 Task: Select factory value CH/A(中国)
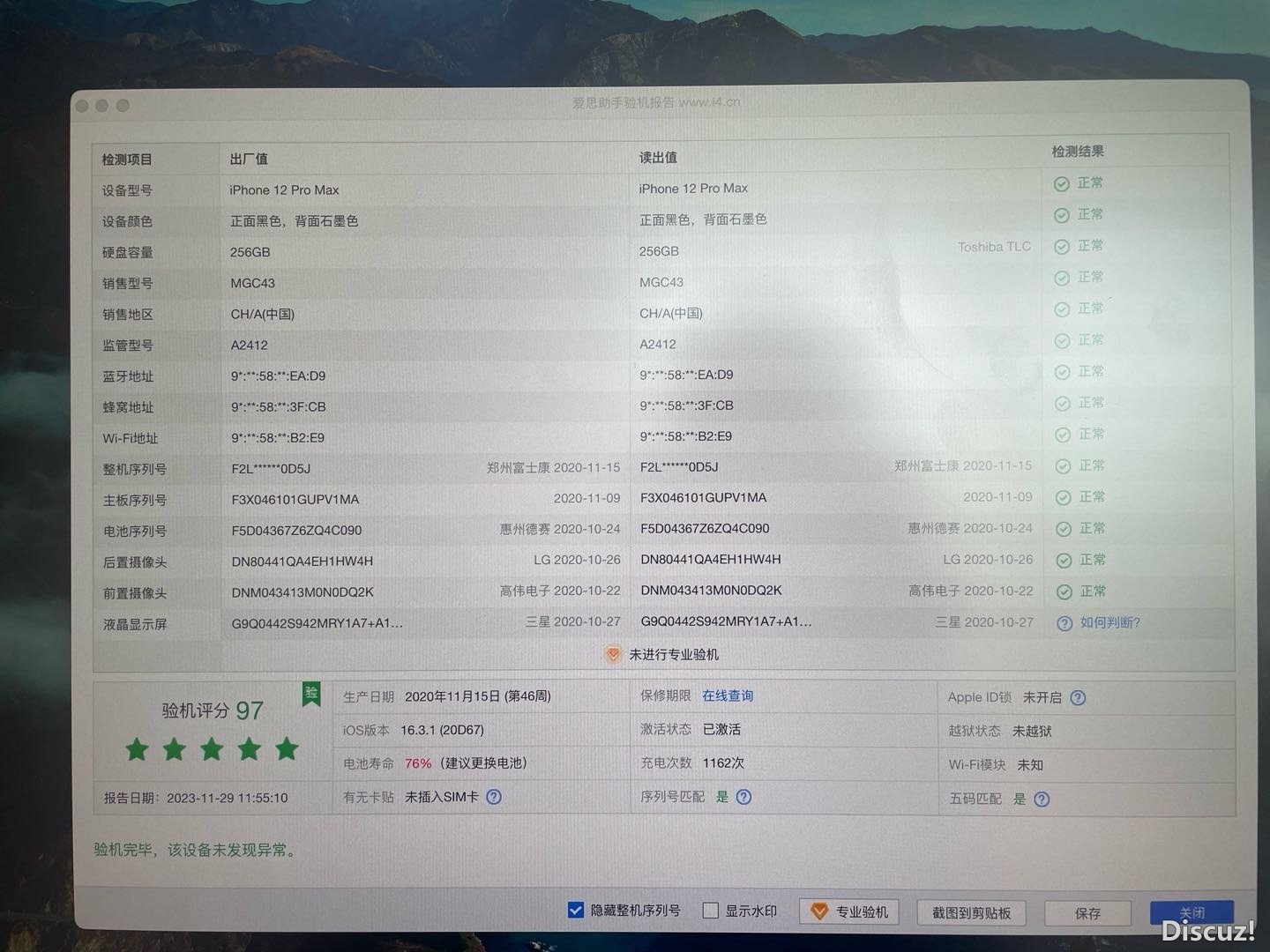263,315
